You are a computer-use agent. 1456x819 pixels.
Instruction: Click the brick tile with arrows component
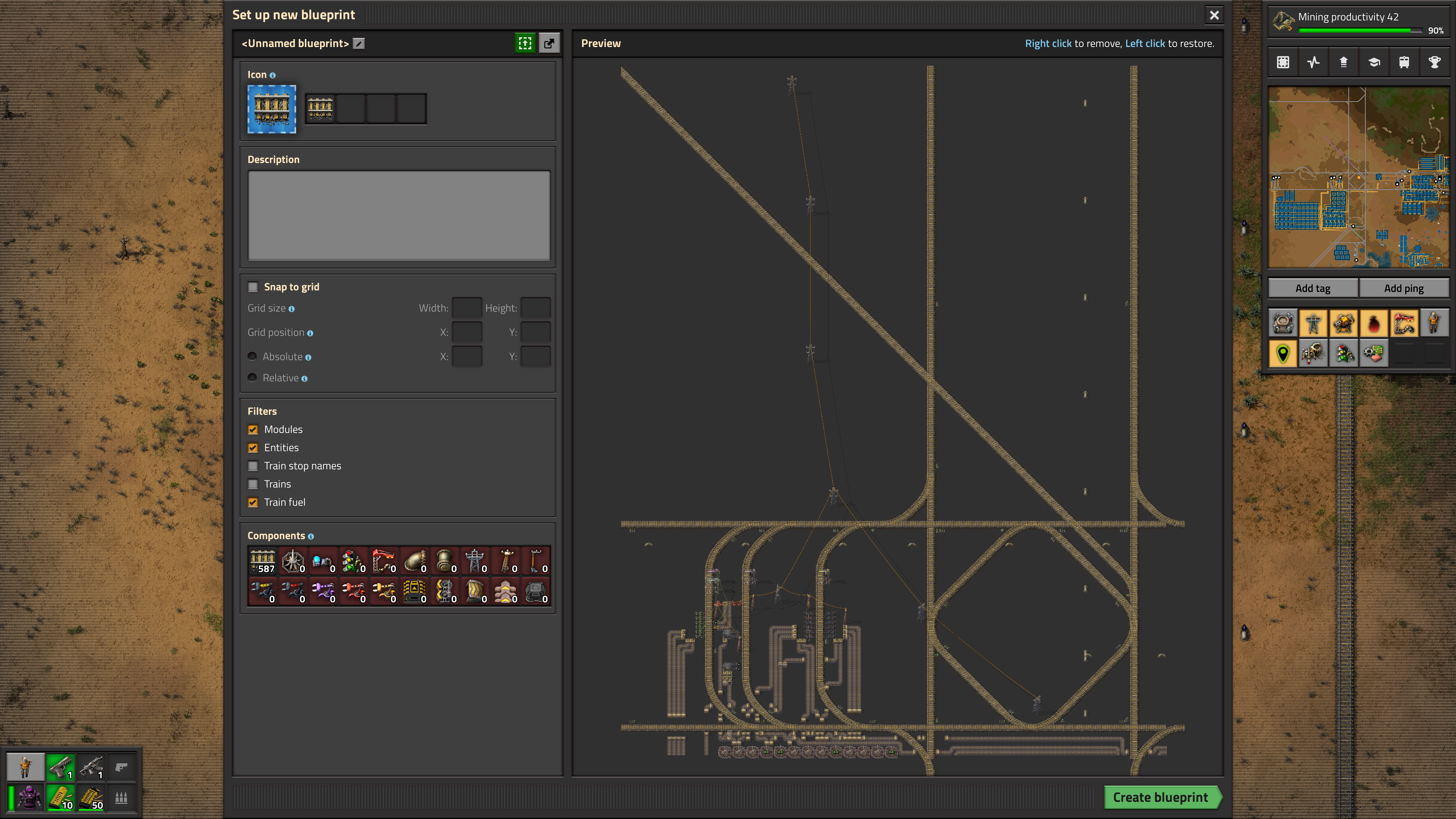tap(506, 591)
